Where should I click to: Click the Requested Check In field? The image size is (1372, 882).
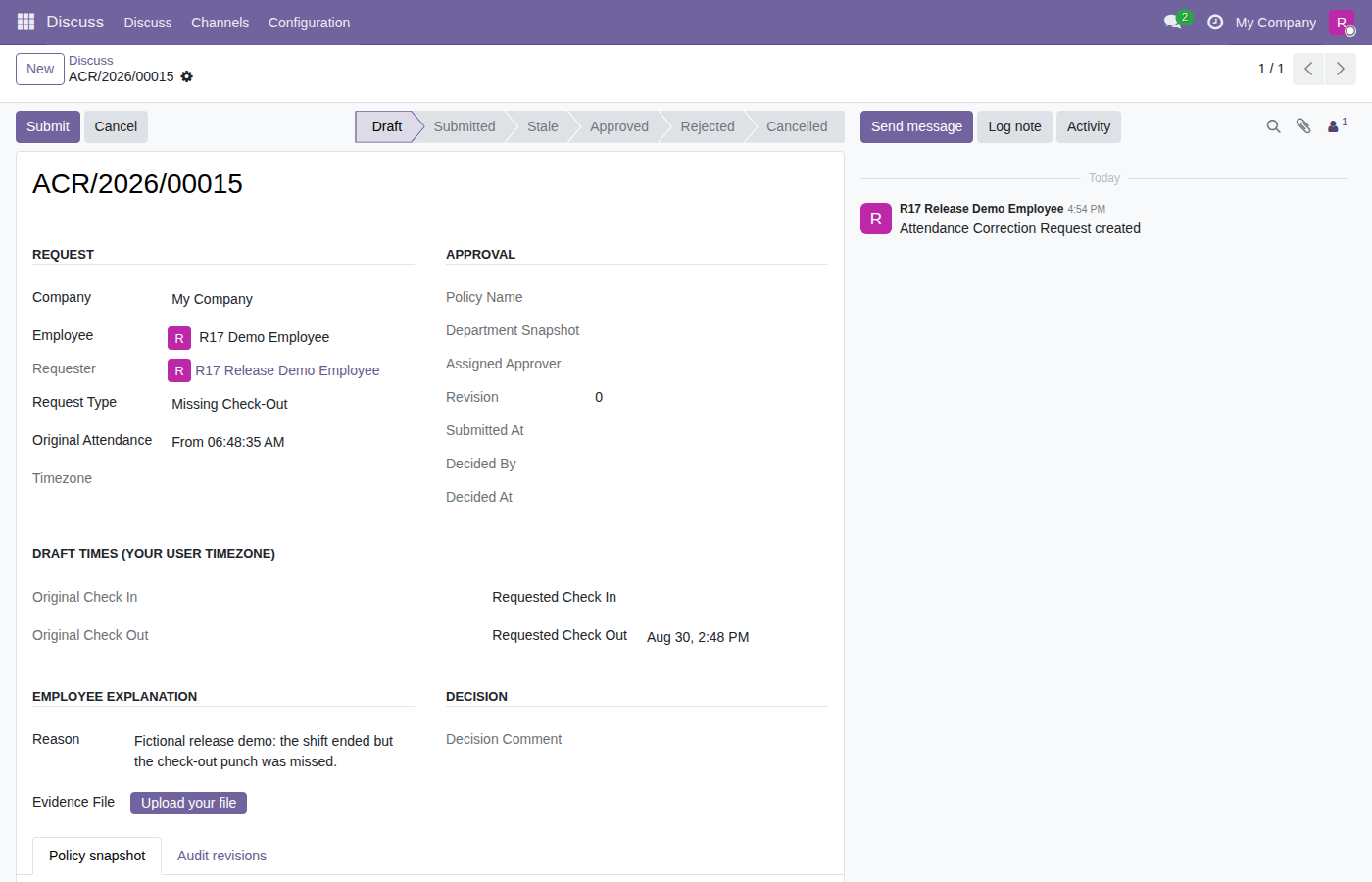coord(737,597)
